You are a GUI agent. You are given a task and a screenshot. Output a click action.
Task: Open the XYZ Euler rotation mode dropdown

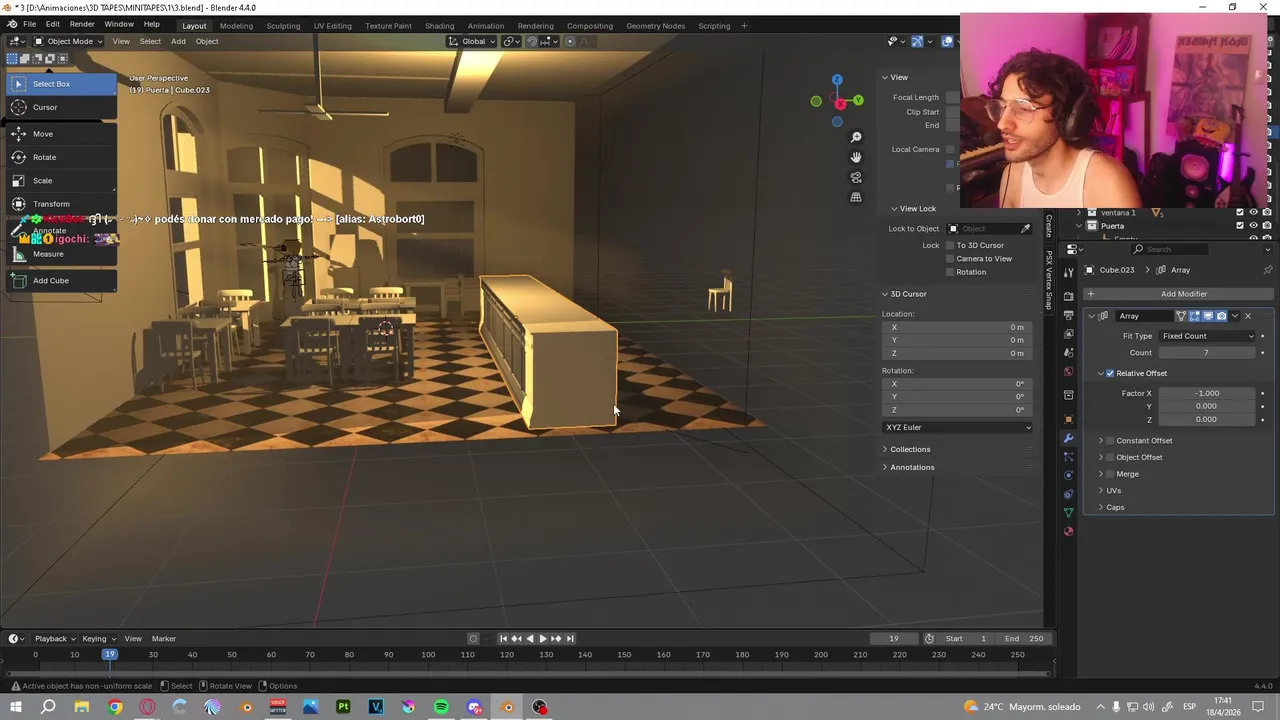pos(958,427)
